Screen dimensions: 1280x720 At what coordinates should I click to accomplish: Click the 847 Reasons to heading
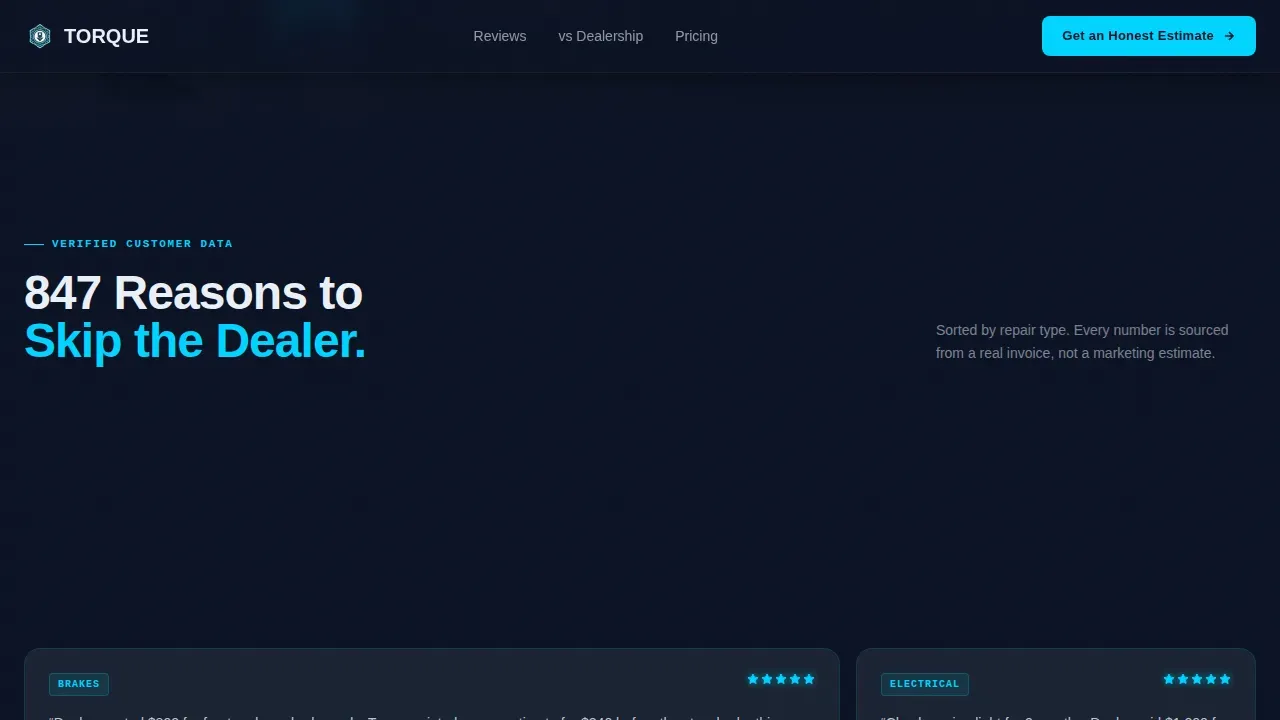[193, 293]
